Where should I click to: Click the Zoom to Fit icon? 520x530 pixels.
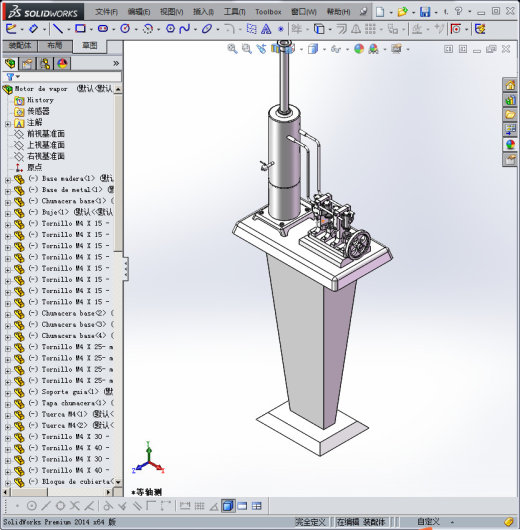232,49
